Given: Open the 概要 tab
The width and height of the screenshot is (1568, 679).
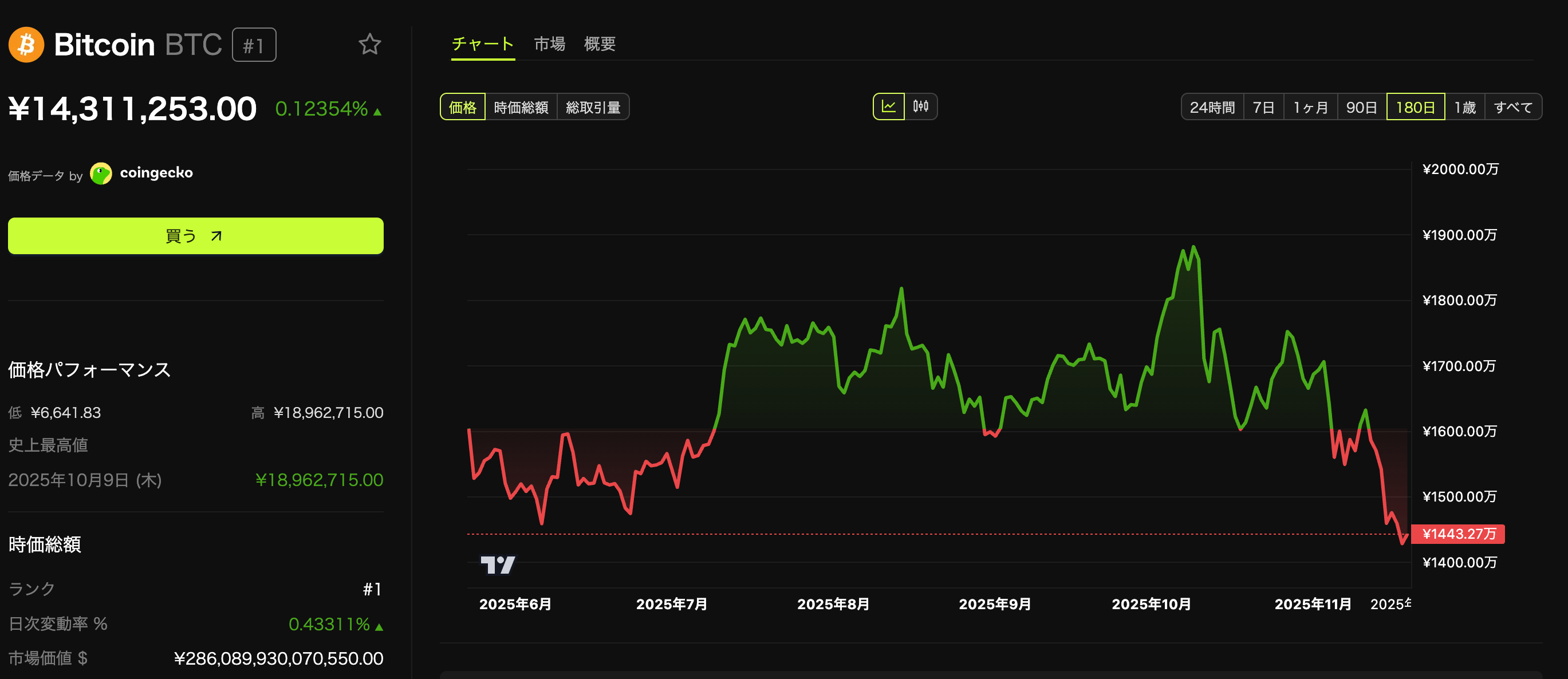Looking at the screenshot, I should click(600, 44).
